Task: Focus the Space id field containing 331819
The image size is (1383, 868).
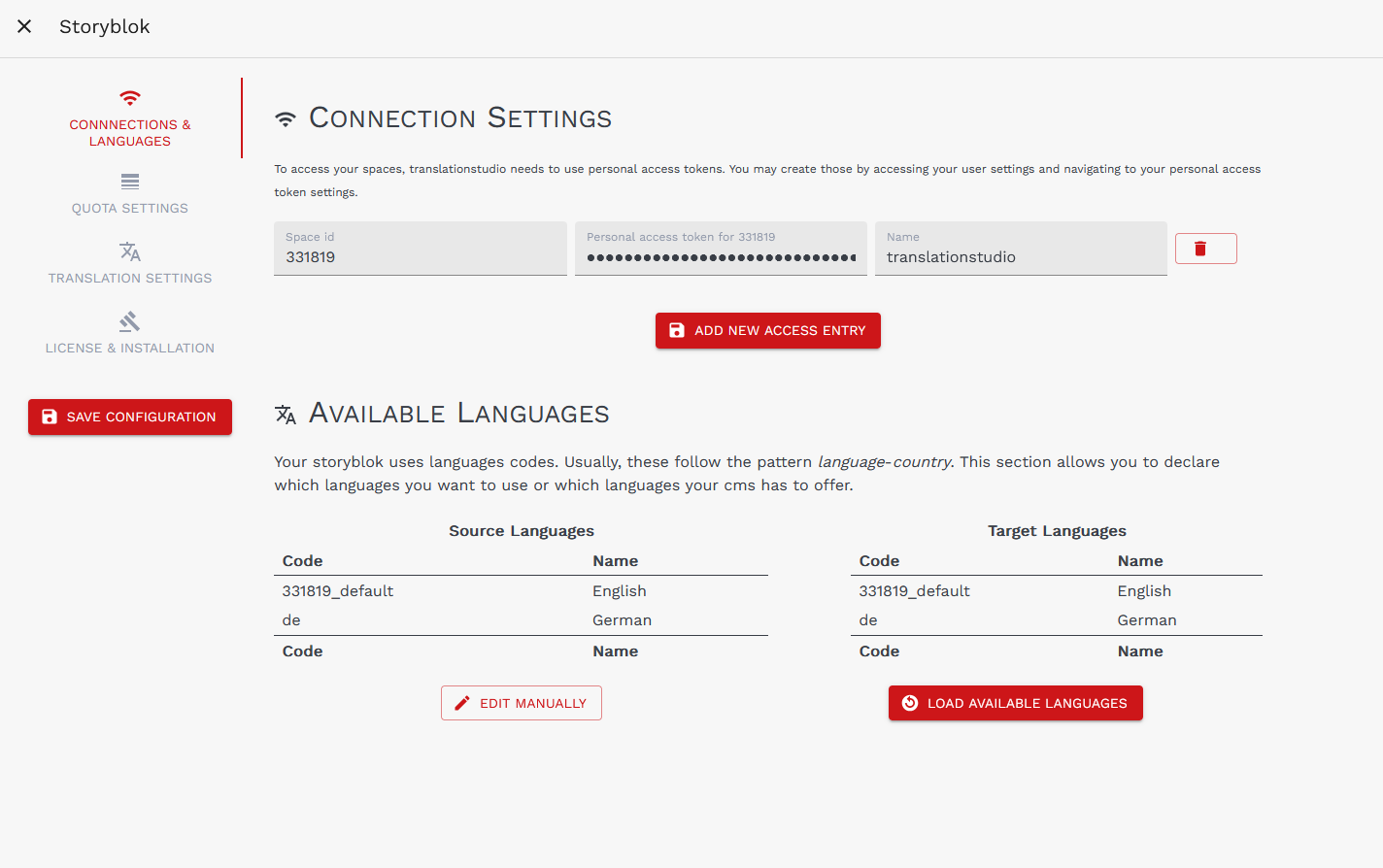Action: [x=421, y=249]
